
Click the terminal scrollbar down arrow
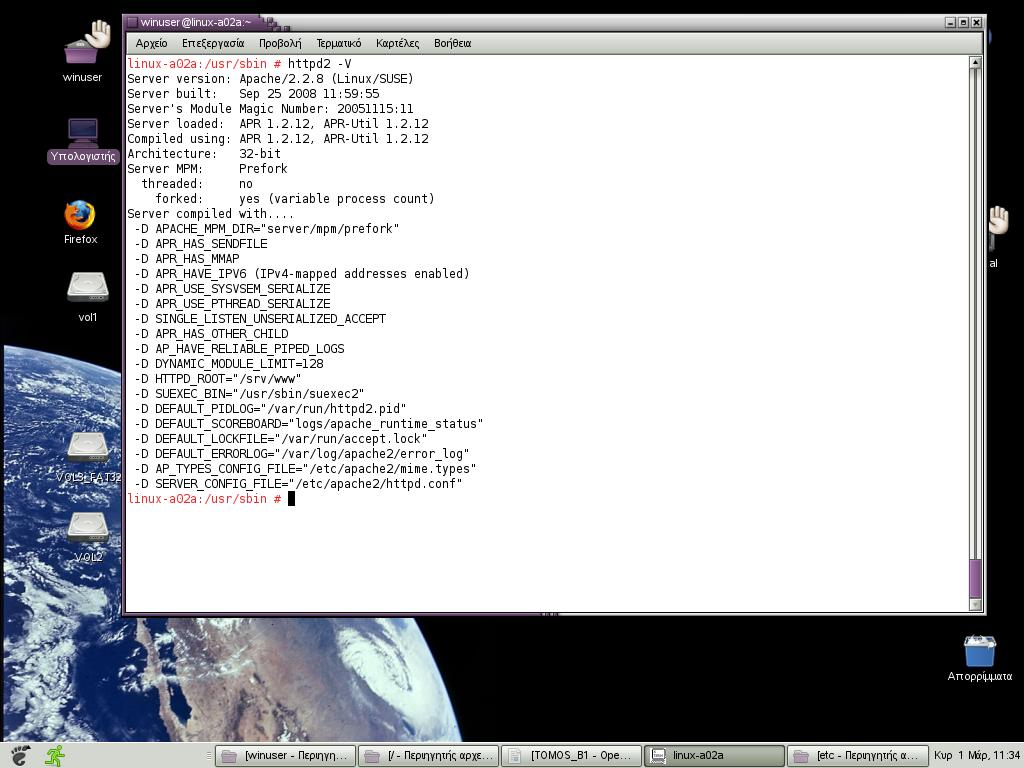975,605
